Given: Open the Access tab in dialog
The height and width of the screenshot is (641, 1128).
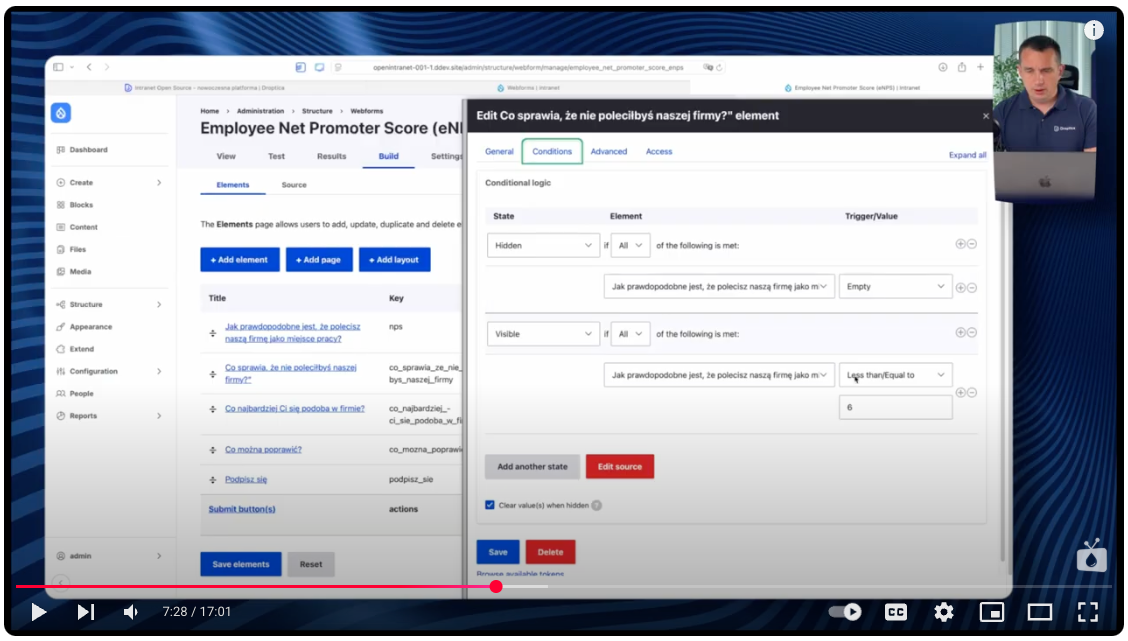Looking at the screenshot, I should tap(659, 152).
